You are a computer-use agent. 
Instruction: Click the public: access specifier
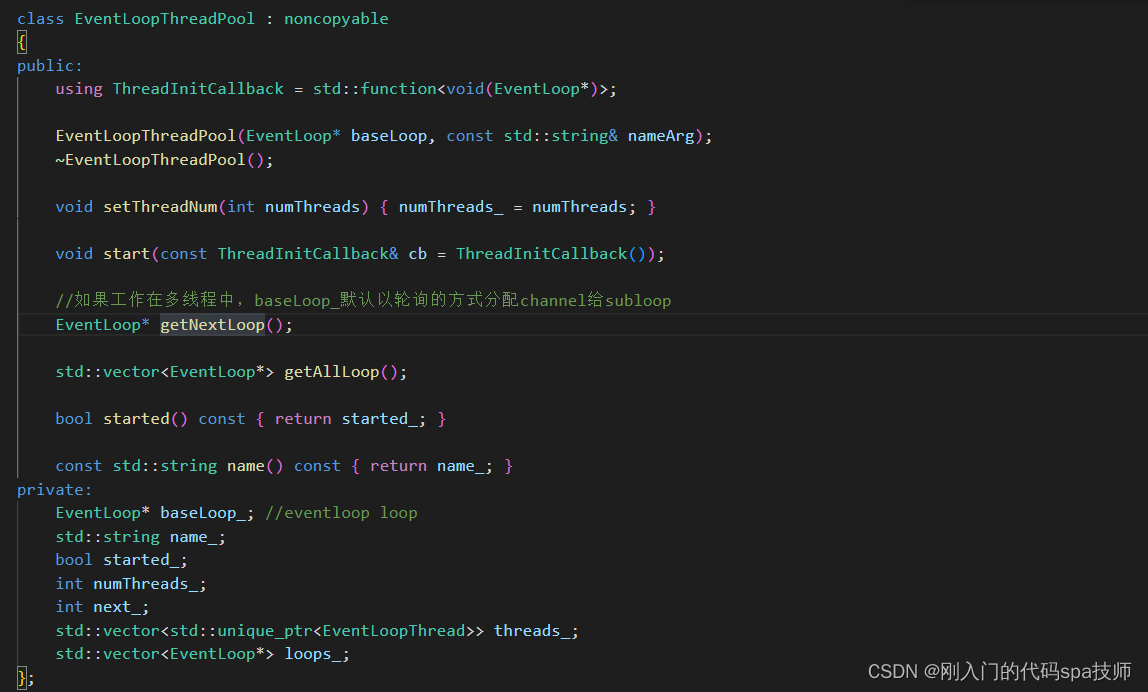pos(50,66)
